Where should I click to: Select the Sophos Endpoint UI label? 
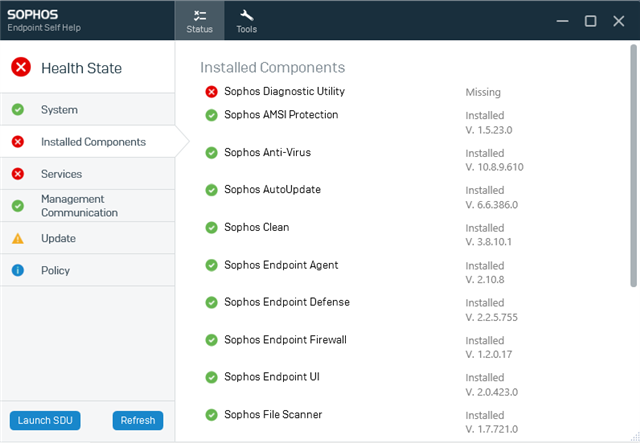272,377
